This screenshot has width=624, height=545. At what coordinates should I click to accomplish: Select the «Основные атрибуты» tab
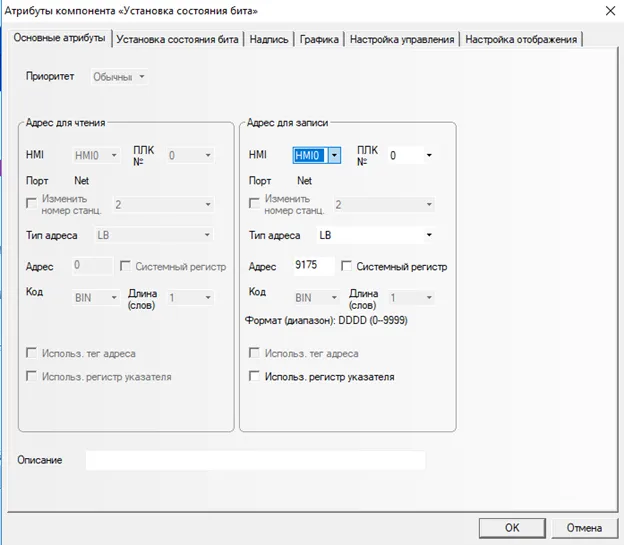58,38
